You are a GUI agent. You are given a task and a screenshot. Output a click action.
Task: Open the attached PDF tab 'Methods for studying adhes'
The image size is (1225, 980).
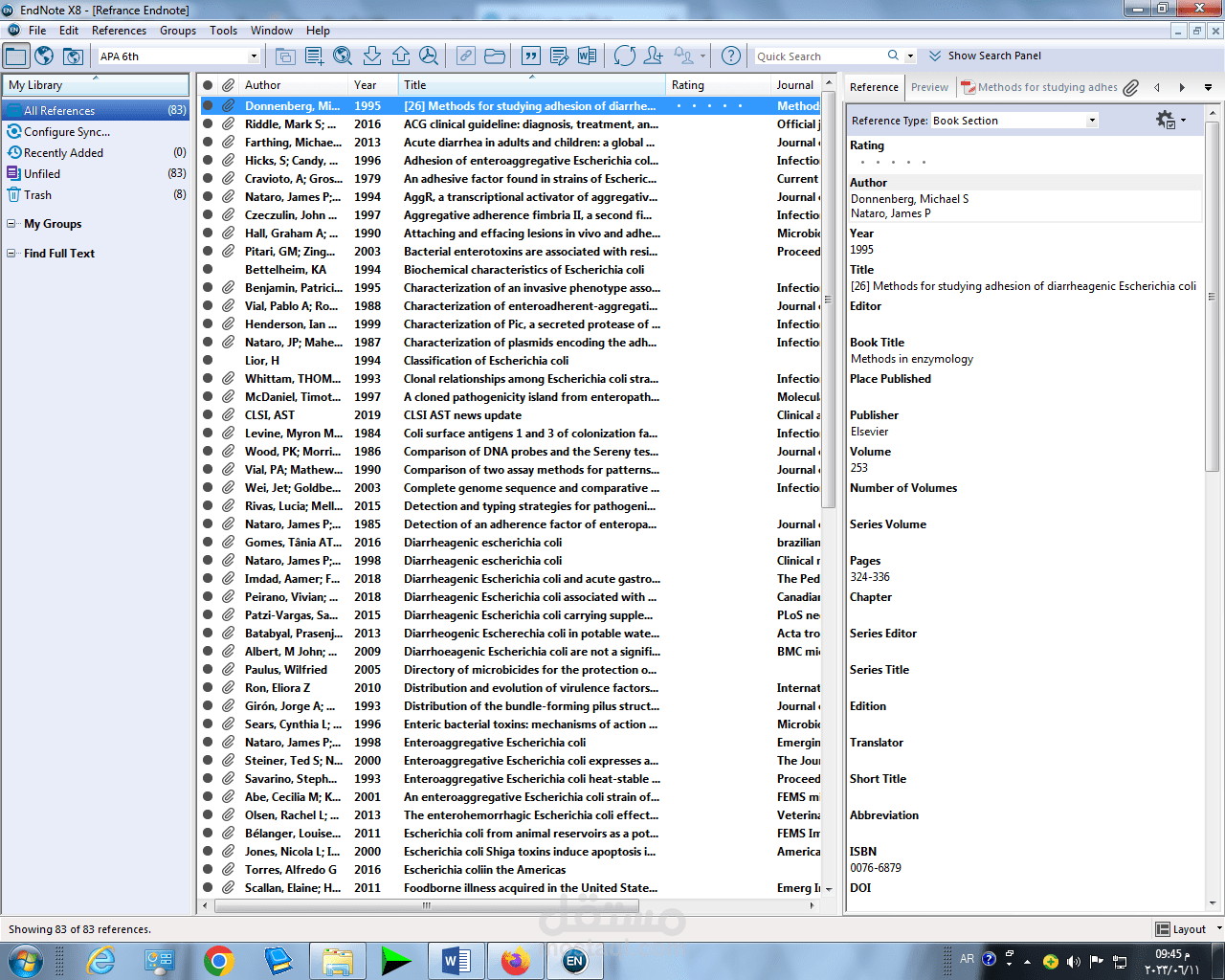1039,87
